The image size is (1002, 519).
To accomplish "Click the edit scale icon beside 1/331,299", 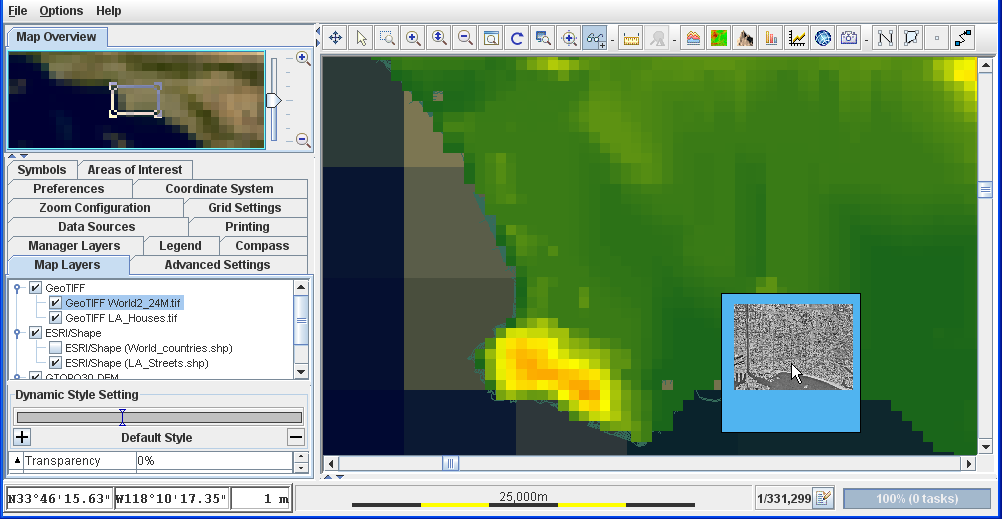I will pos(823,498).
